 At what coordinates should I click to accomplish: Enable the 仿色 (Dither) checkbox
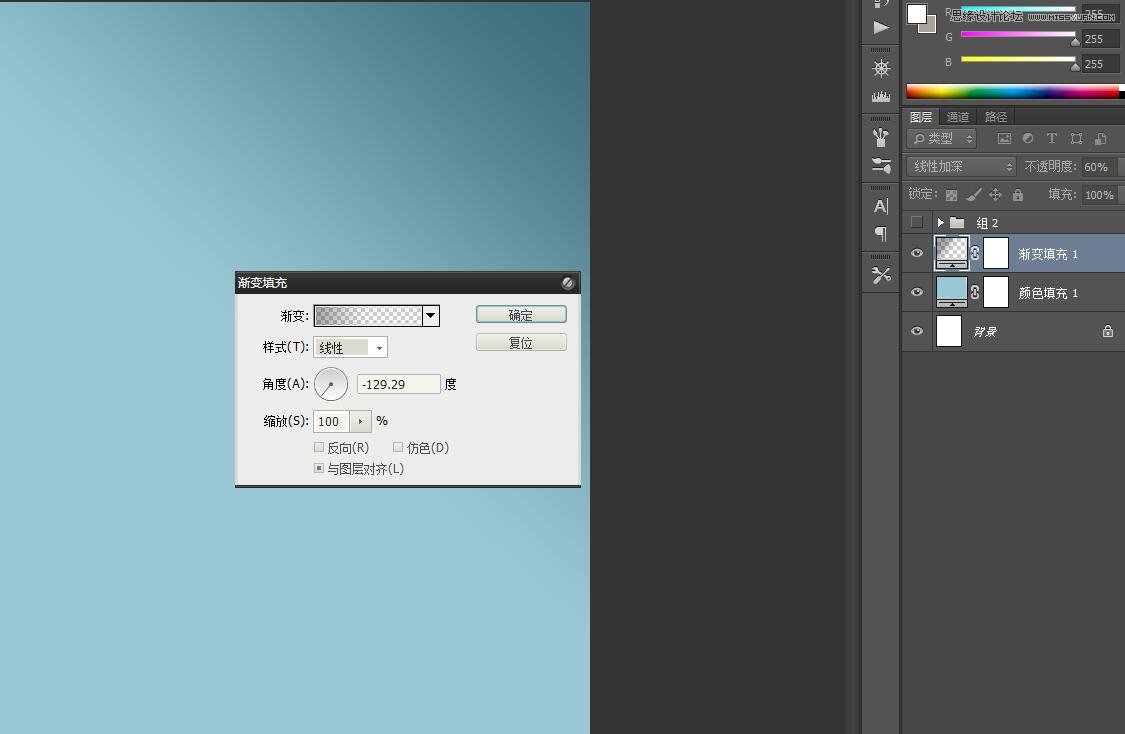pos(398,448)
